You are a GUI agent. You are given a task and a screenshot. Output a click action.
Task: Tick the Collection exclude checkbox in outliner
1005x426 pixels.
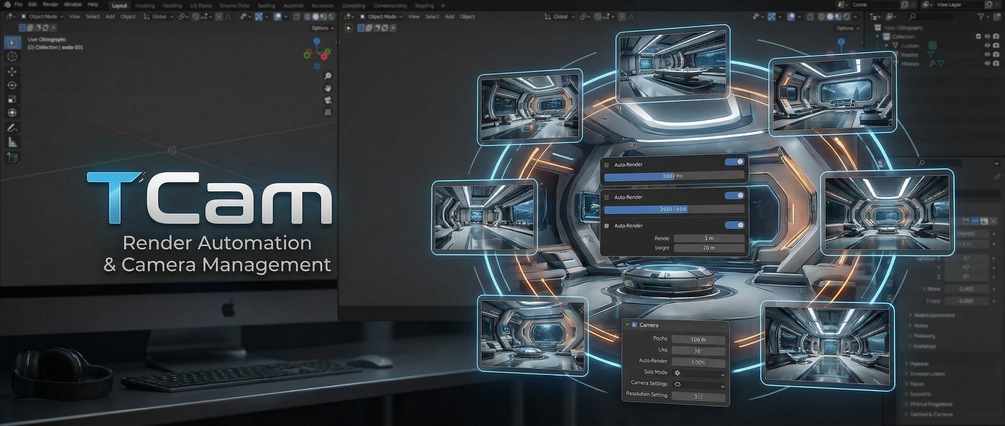point(978,37)
